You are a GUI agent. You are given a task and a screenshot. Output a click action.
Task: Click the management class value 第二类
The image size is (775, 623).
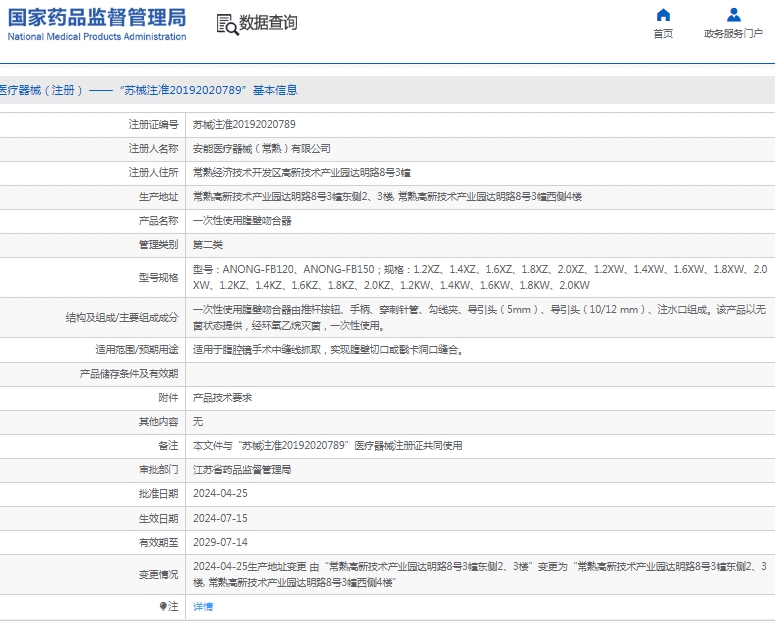click(208, 244)
